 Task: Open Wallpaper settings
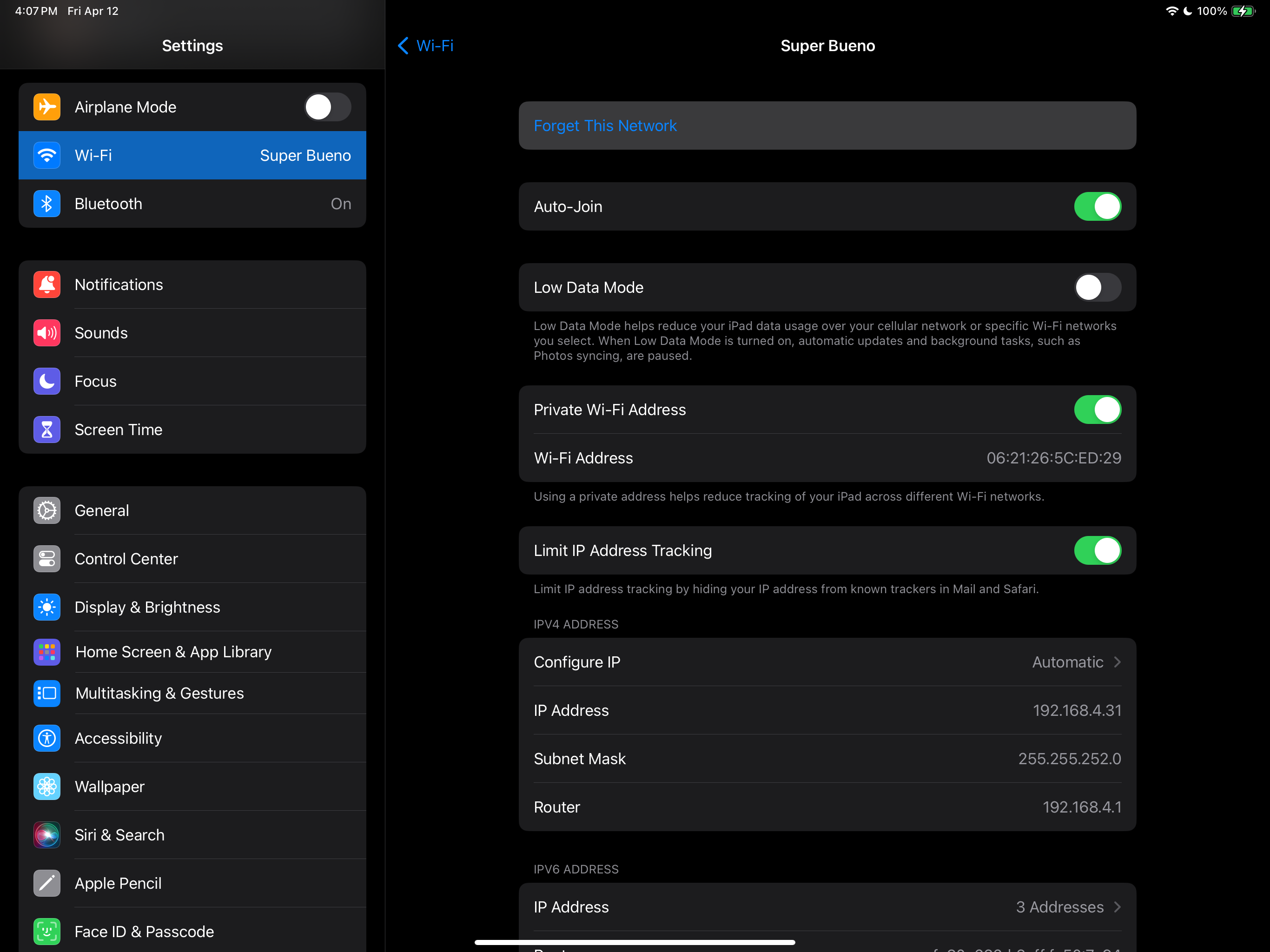(x=192, y=786)
